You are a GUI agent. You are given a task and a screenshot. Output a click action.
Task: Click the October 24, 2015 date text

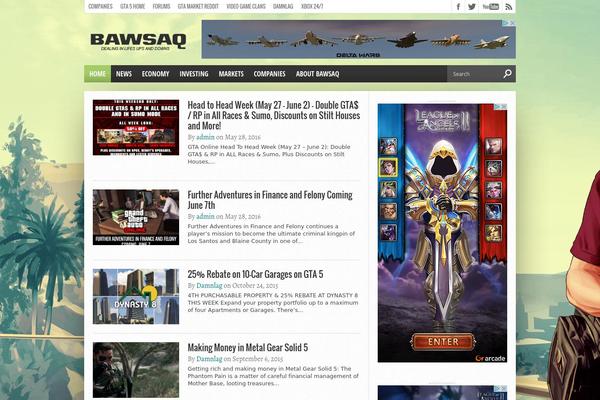click(x=255, y=286)
